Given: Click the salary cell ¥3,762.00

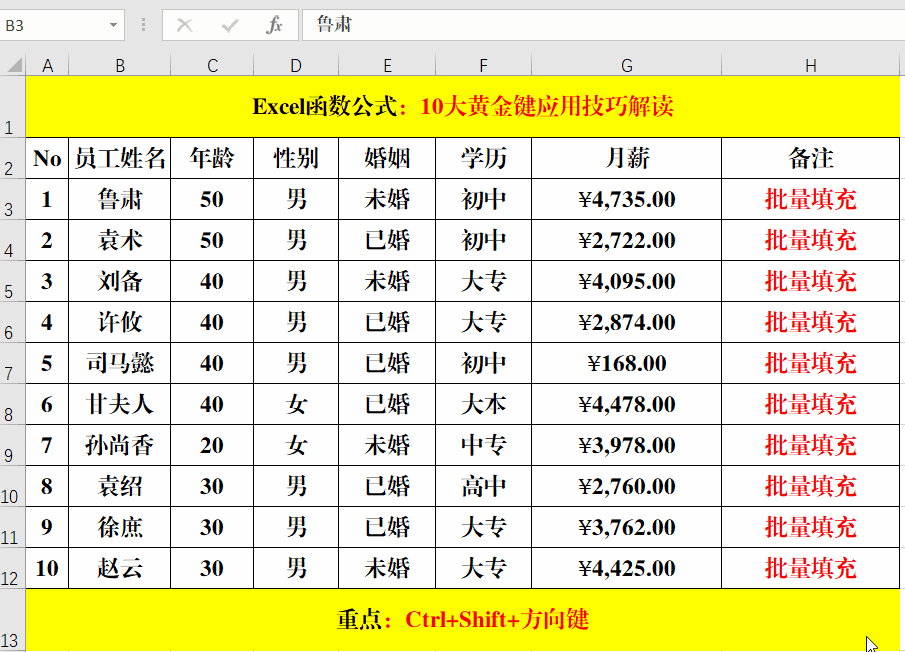Looking at the screenshot, I should 626,527.
